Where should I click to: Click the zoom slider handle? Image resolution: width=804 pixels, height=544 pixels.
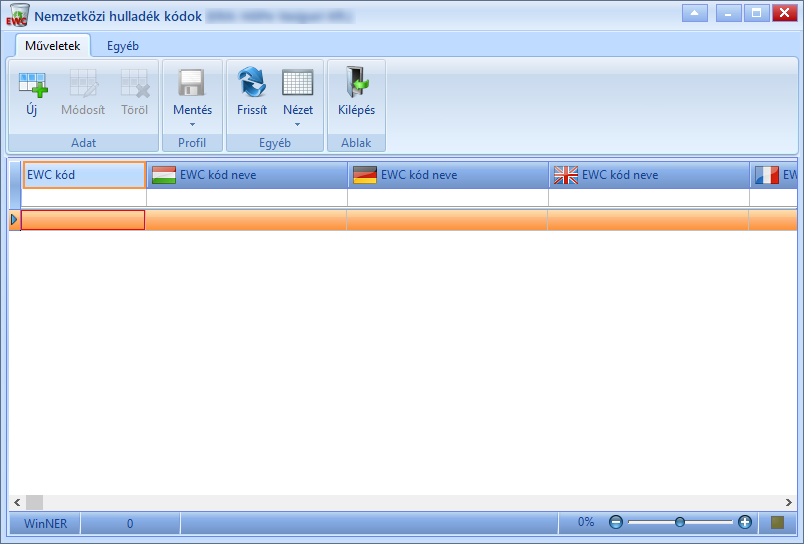point(680,522)
